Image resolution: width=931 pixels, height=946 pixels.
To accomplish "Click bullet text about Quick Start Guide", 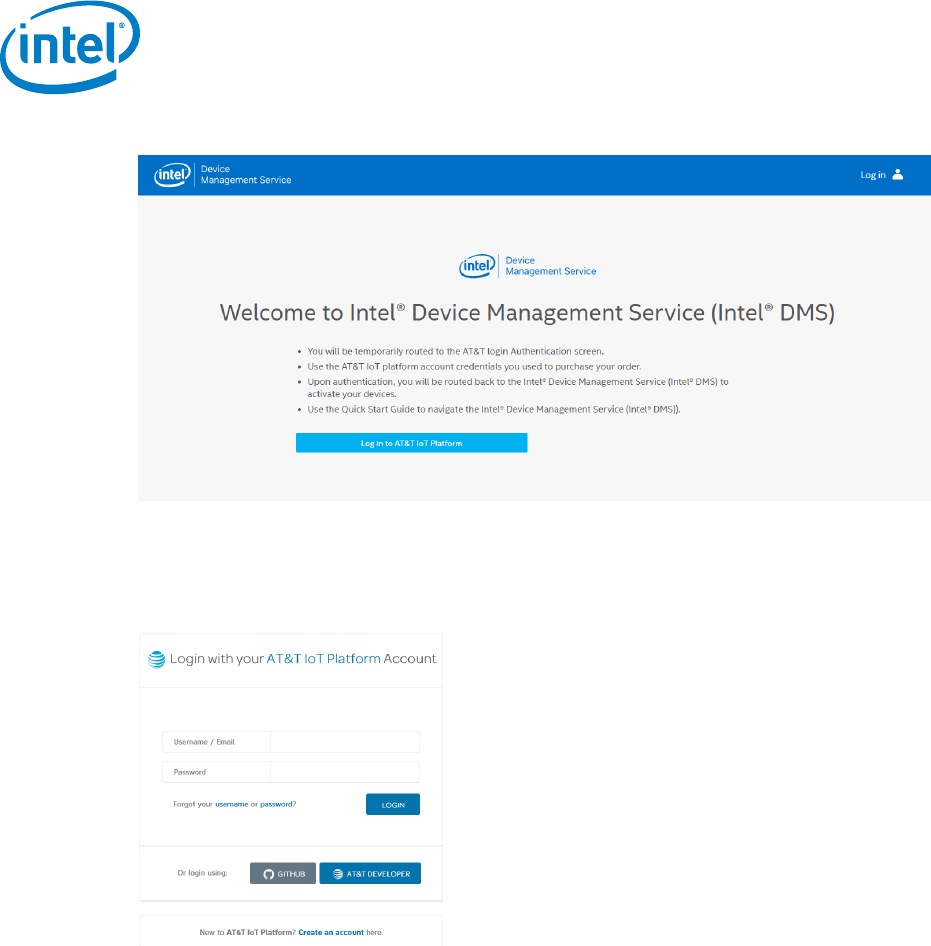I will pos(494,409).
